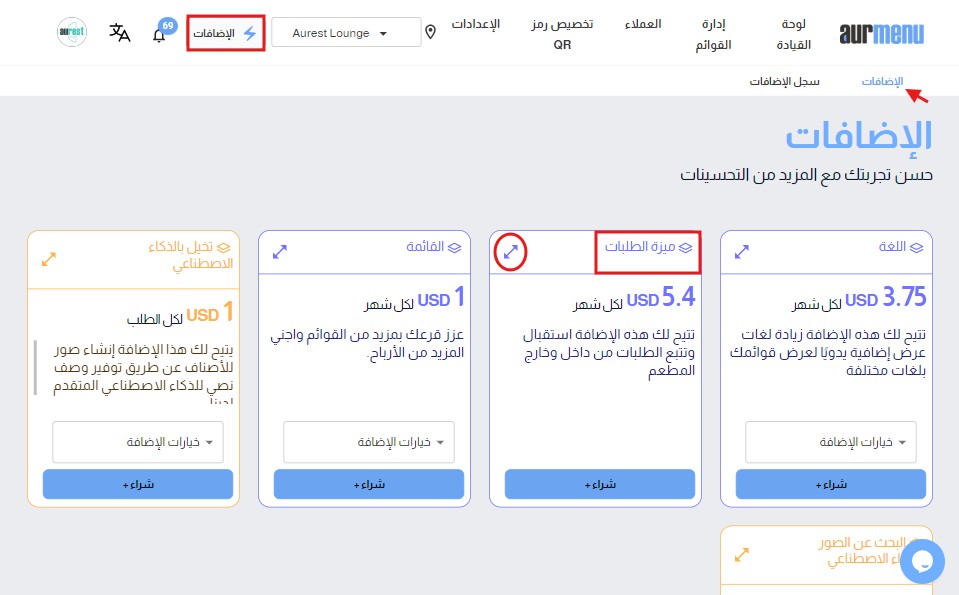Image resolution: width=959 pixels, height=595 pixels.
Task: Click شراء button in ميزة الطلبات card
Action: (600, 484)
